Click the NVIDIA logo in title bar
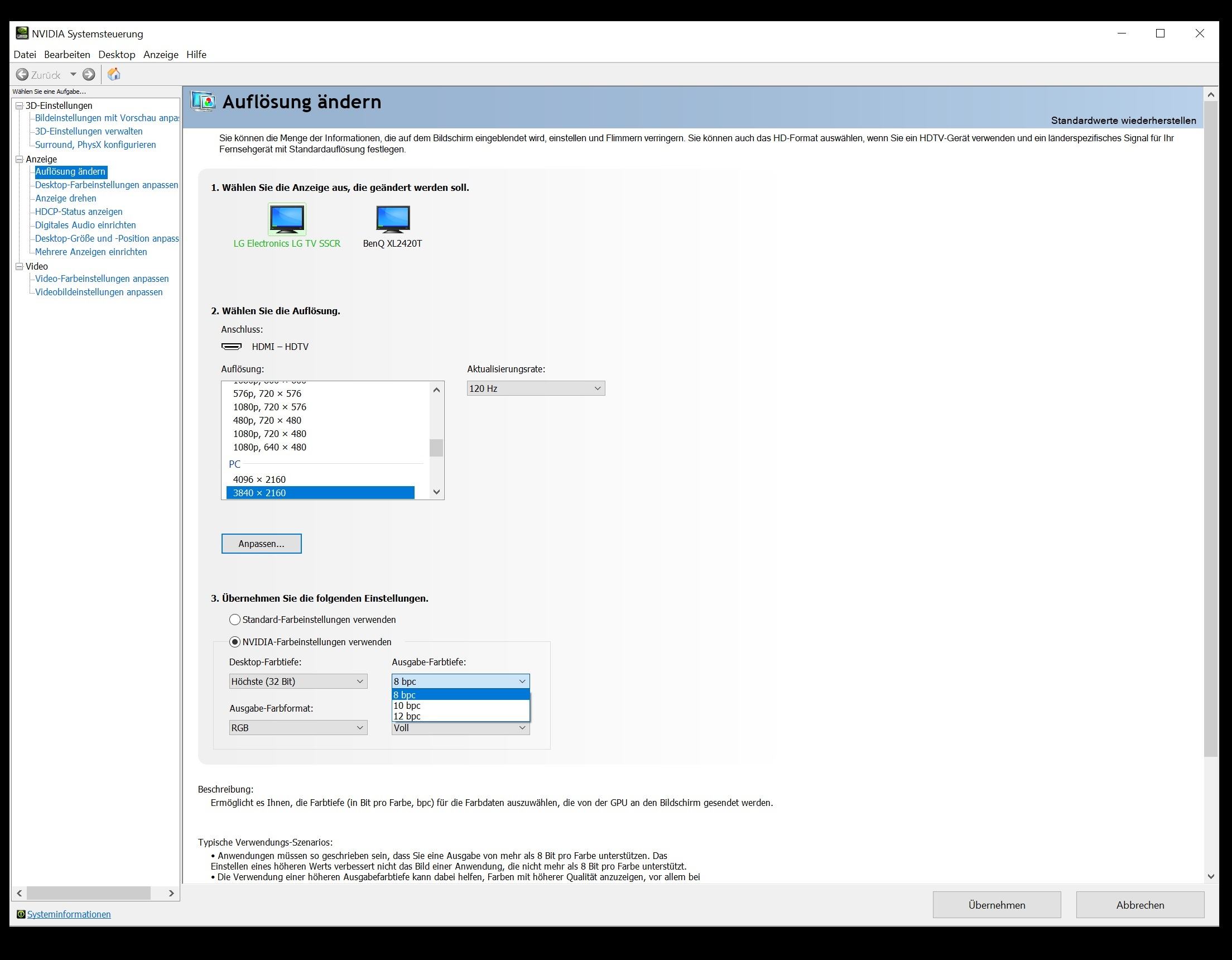Viewport: 1232px width, 960px height. [x=22, y=33]
